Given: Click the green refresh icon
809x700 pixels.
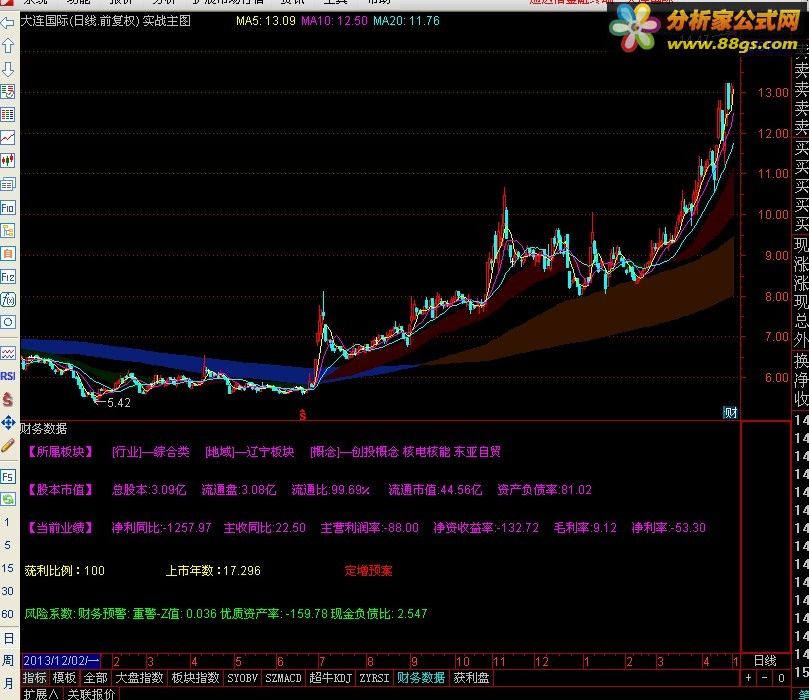Looking at the screenshot, I should [7, 499].
